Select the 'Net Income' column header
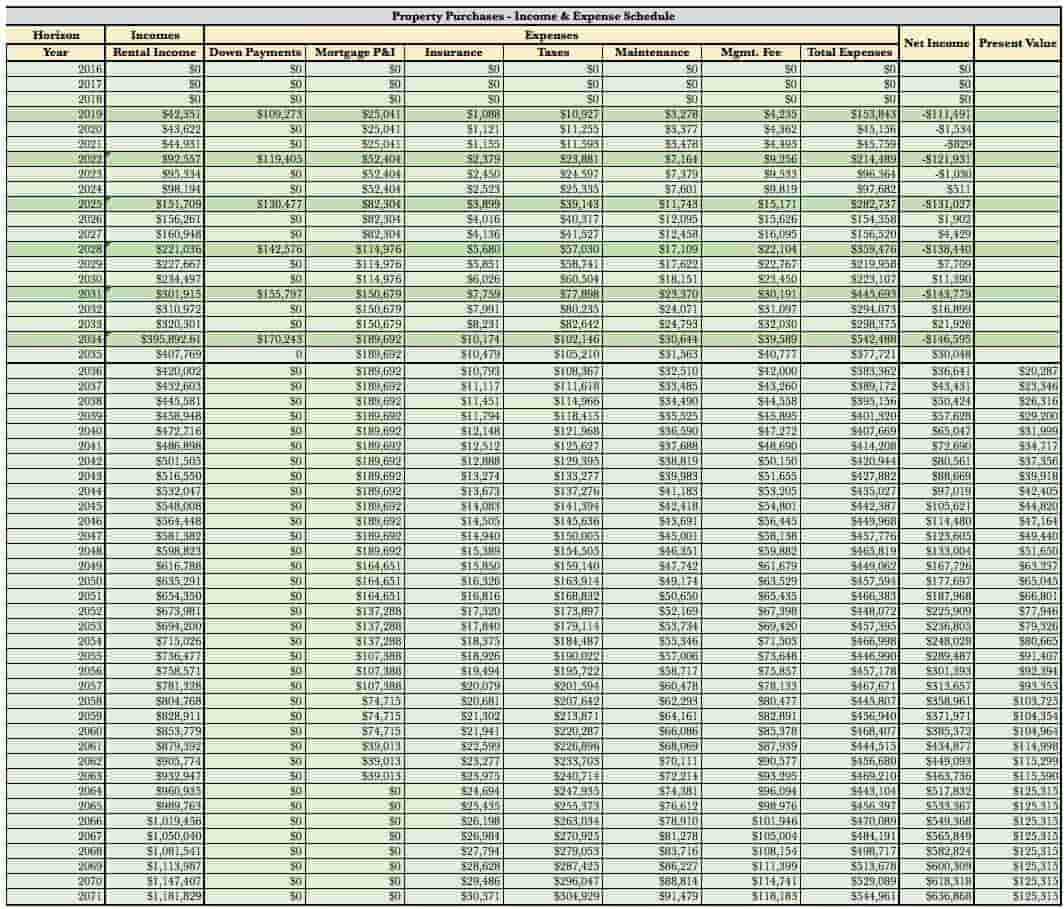This screenshot has height=909, width=1064. 936,43
